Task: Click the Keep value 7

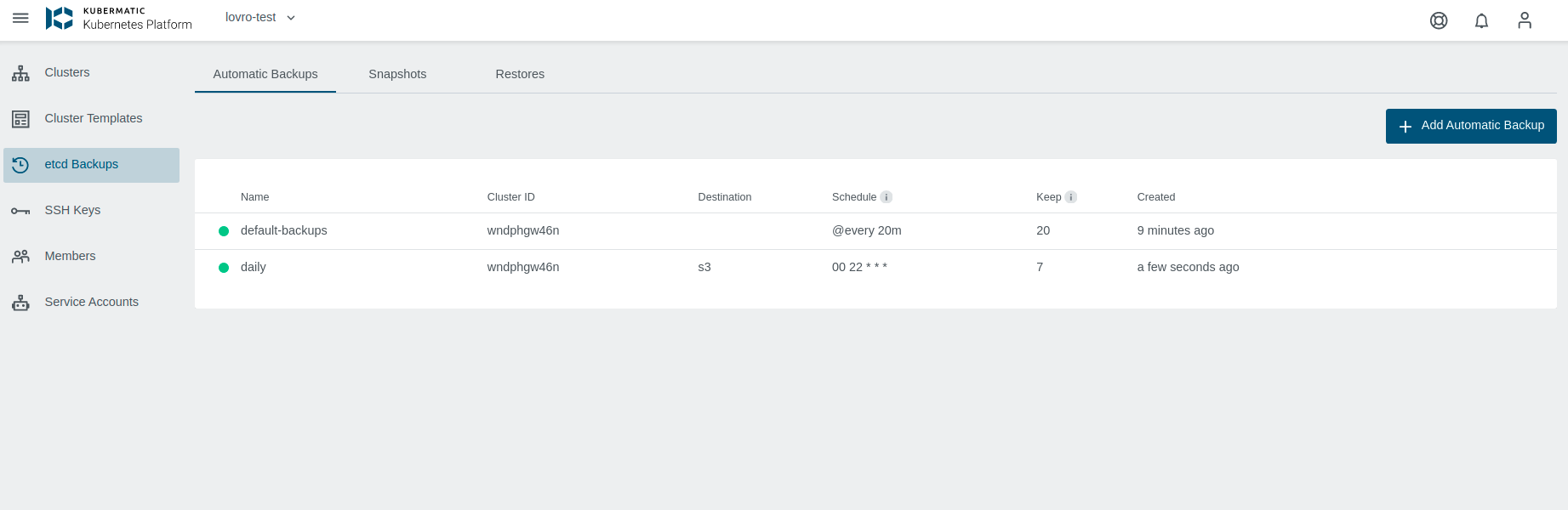Action: point(1040,267)
